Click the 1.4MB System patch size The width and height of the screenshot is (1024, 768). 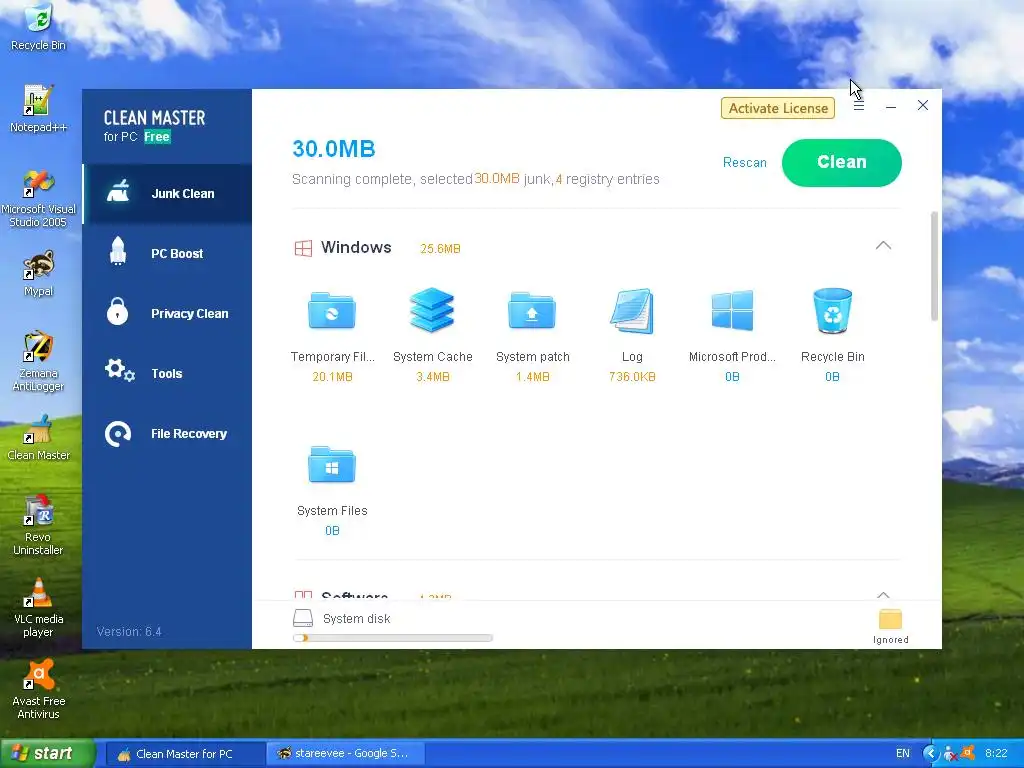coord(532,377)
